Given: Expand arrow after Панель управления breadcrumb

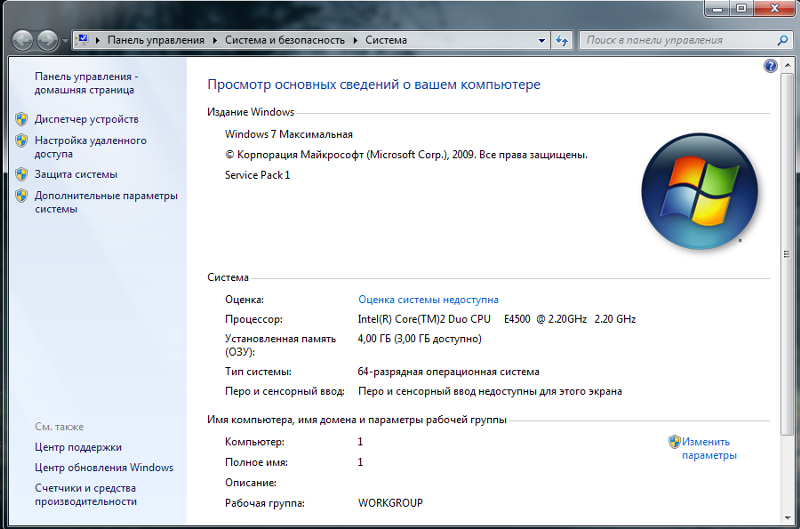Looking at the screenshot, I should click(215, 40).
